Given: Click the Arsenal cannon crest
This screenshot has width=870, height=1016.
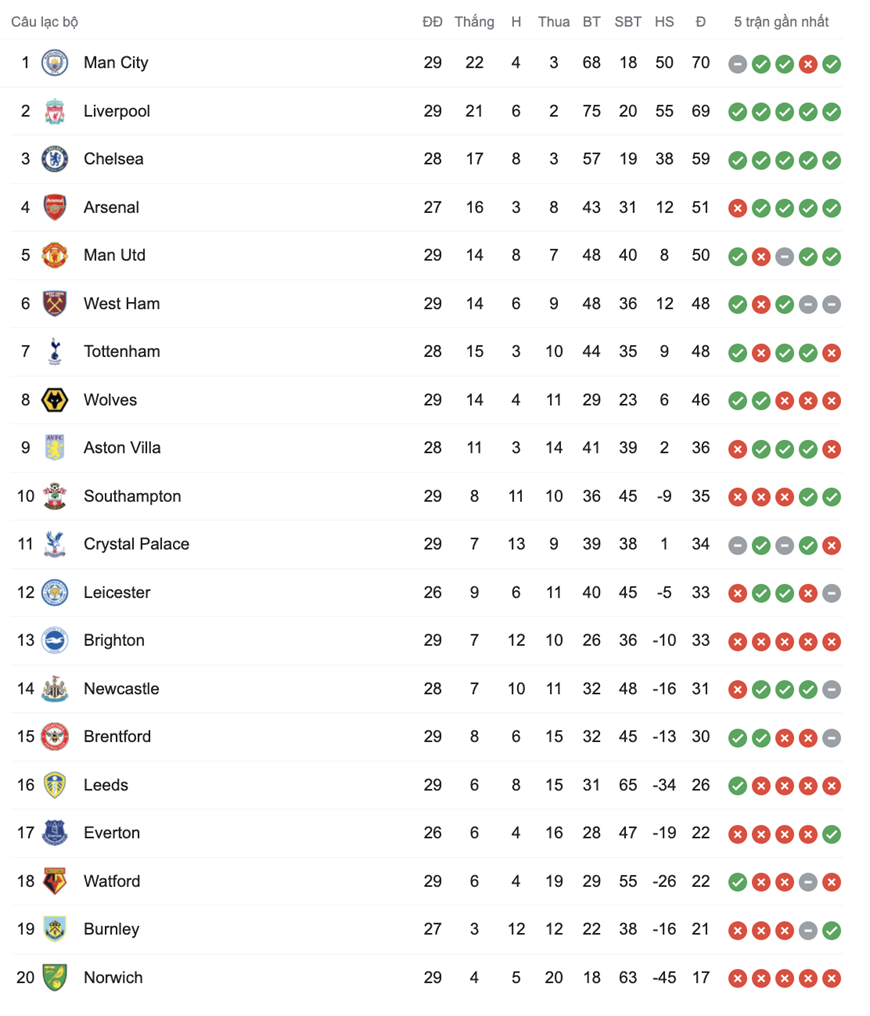Looking at the screenshot, I should [54, 207].
